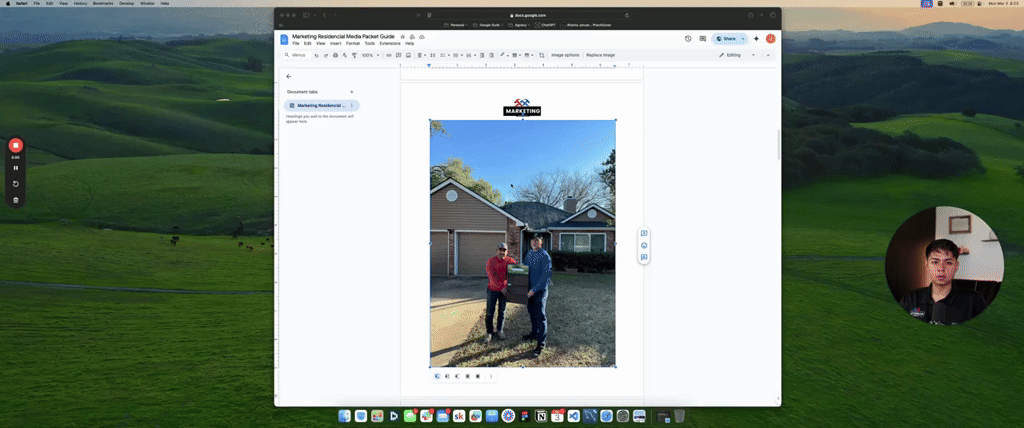Select the Wrap text image option
Viewport: 1024px width, 428px height.
click(447, 376)
